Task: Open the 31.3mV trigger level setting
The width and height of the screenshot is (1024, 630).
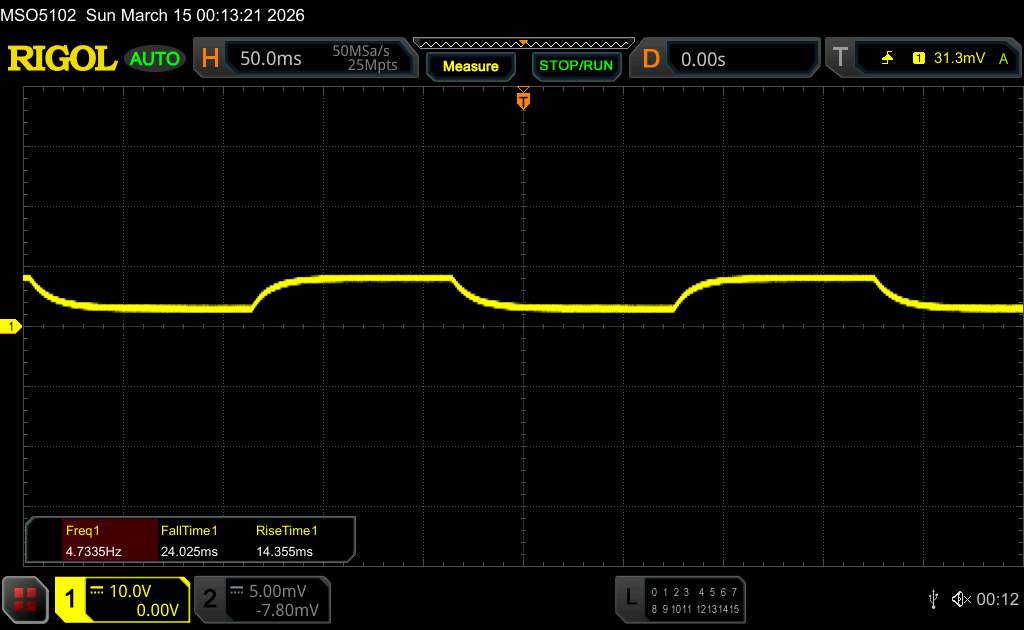Action: coord(960,59)
